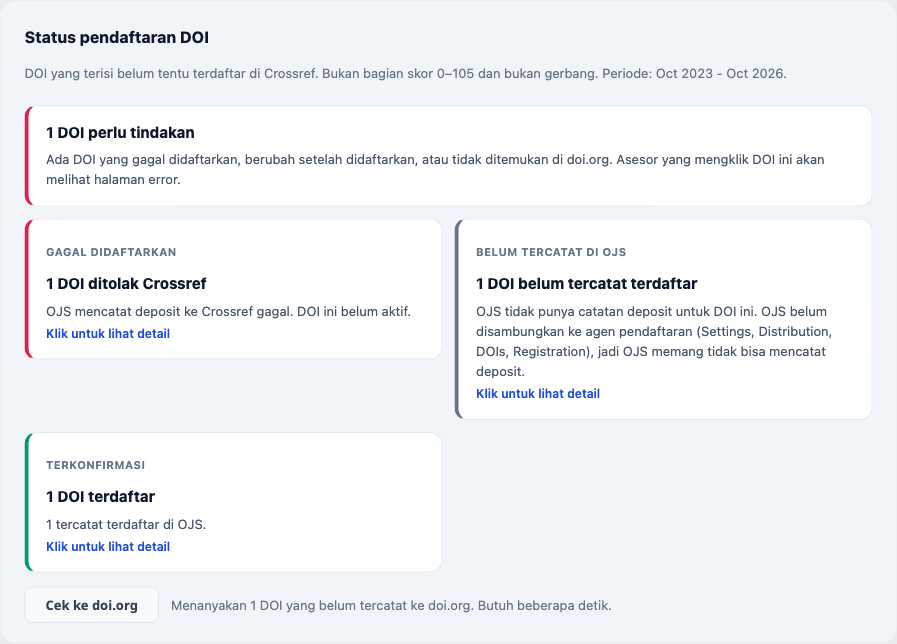Click the '1 tercatat terdaftar di OJS.' text
This screenshot has width=897, height=644.
click(x=126, y=524)
